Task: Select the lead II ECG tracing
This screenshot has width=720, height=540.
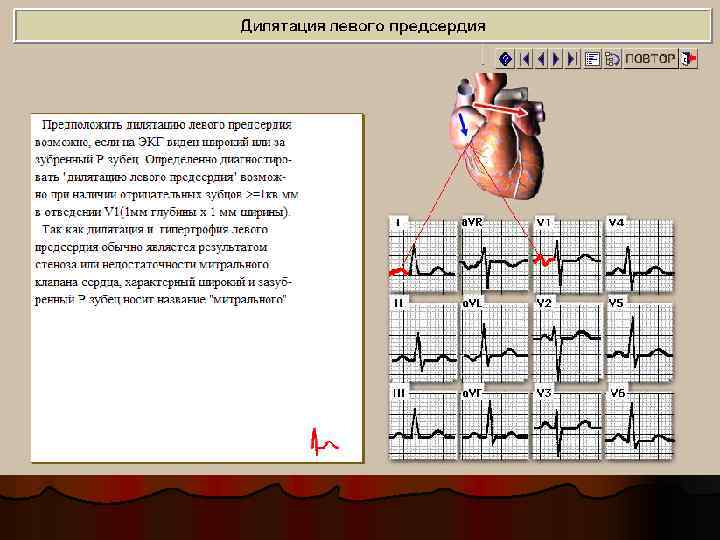Action: 422,340
